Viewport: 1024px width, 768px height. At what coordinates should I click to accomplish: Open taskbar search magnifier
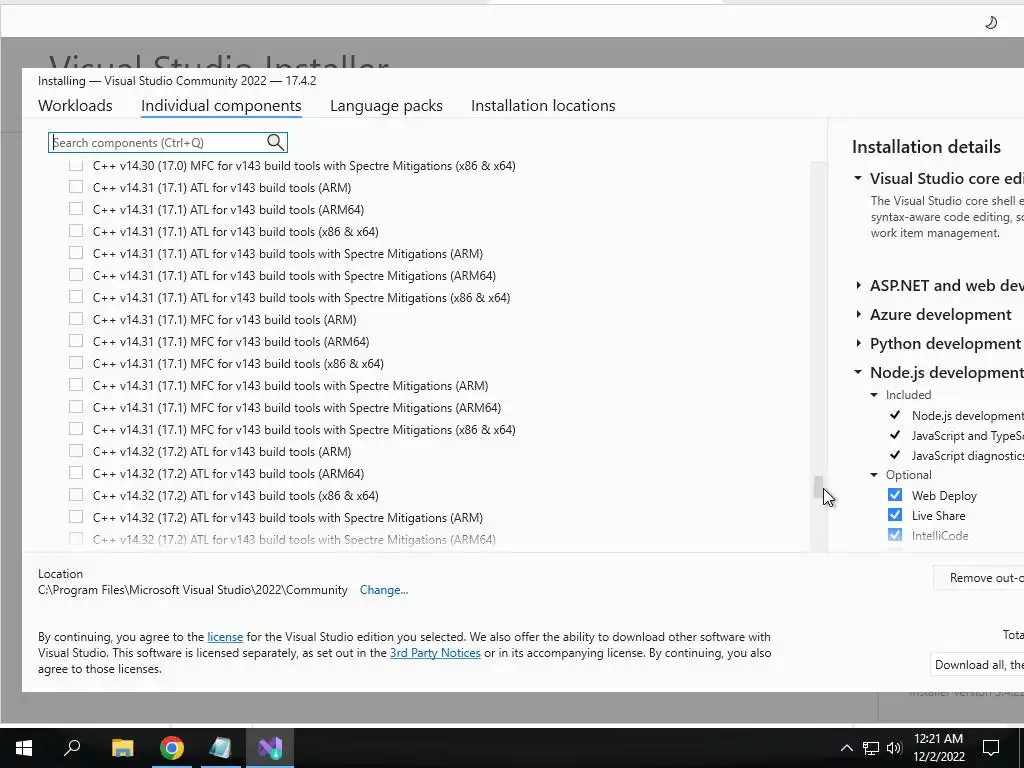[72, 747]
